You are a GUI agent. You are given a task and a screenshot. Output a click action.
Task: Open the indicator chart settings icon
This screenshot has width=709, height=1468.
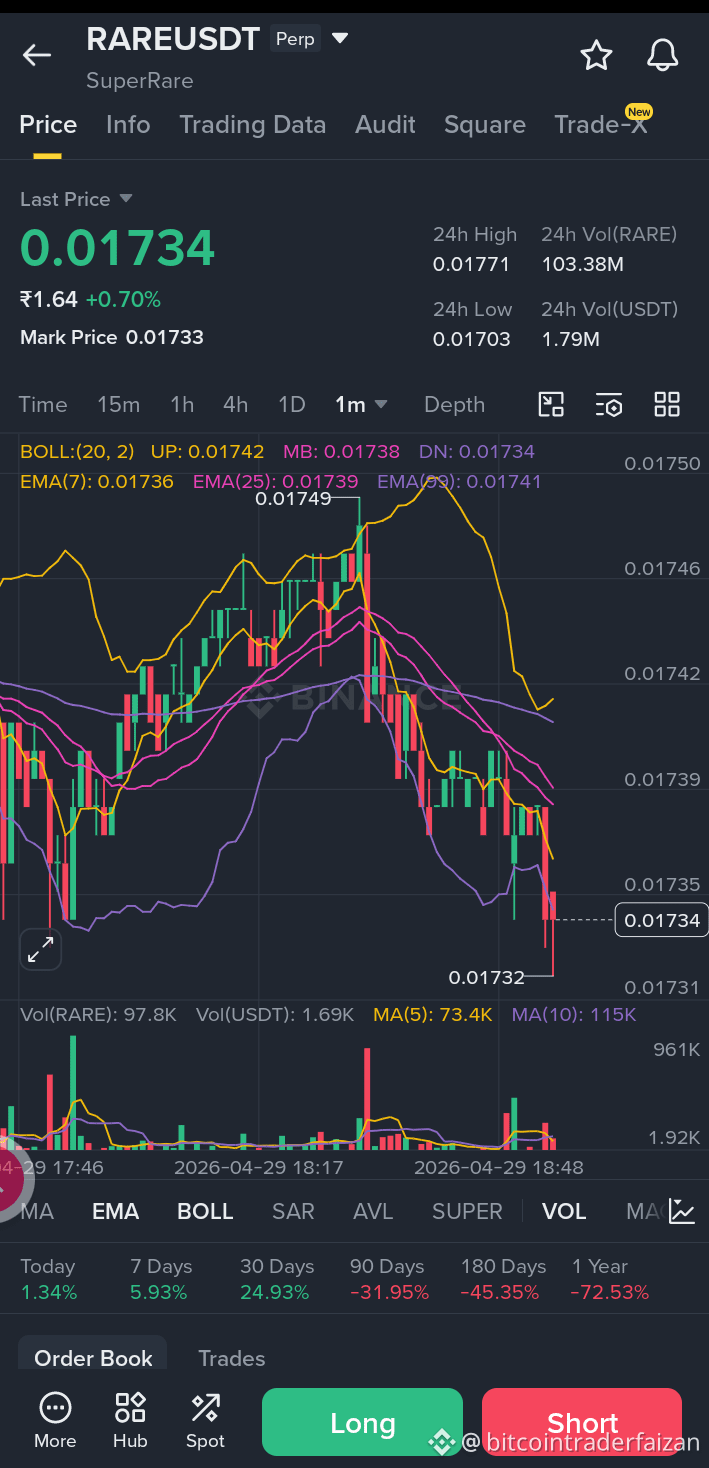pos(682,1211)
